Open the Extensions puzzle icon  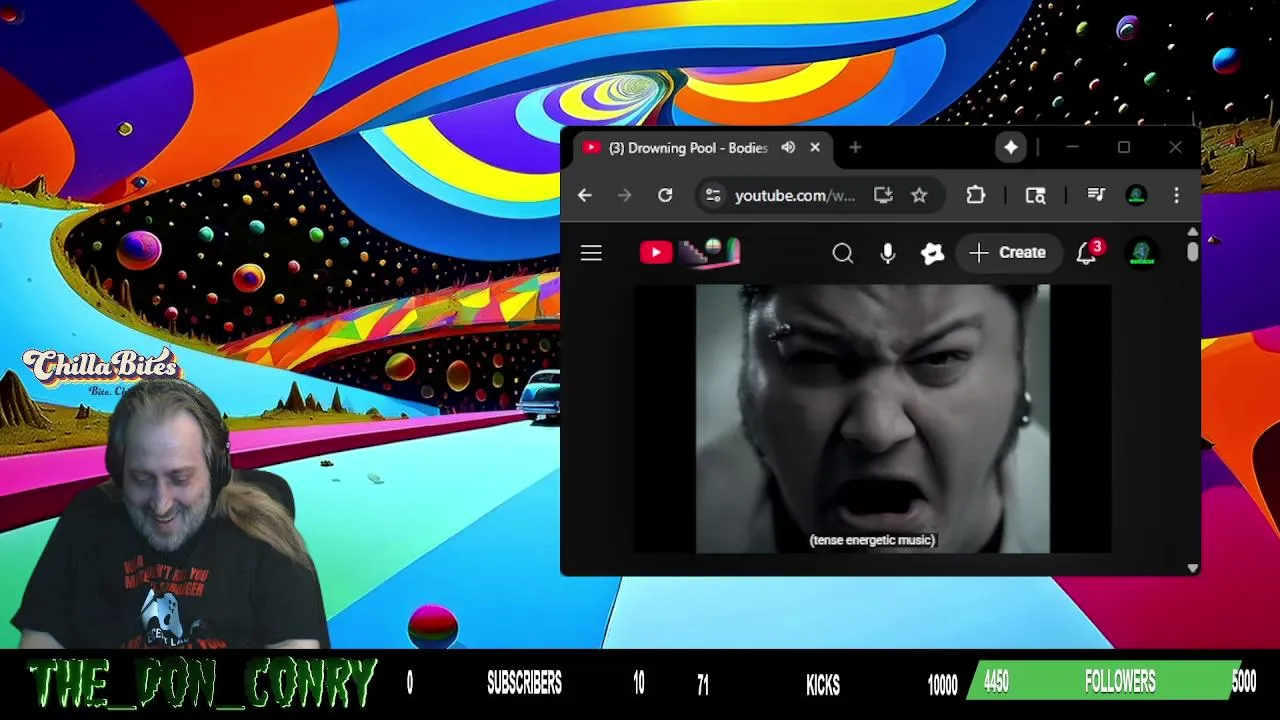click(976, 196)
